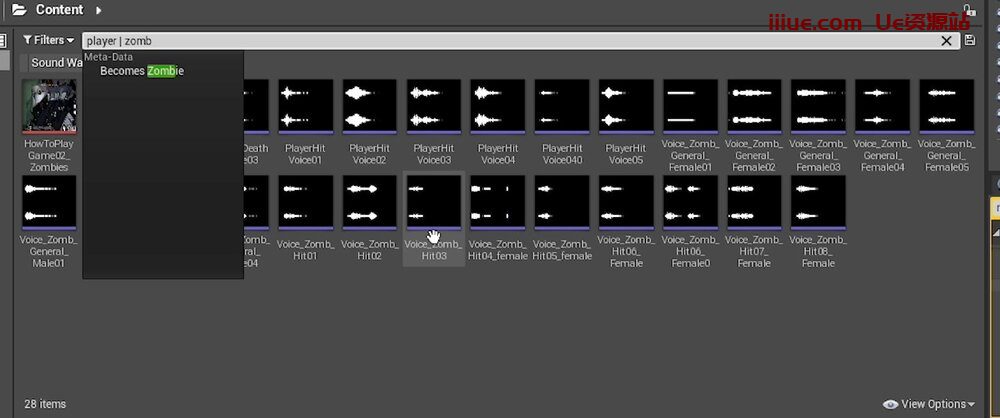Click the Voice_Zomb_Hit08_Female asset

pyautogui.click(x=817, y=203)
